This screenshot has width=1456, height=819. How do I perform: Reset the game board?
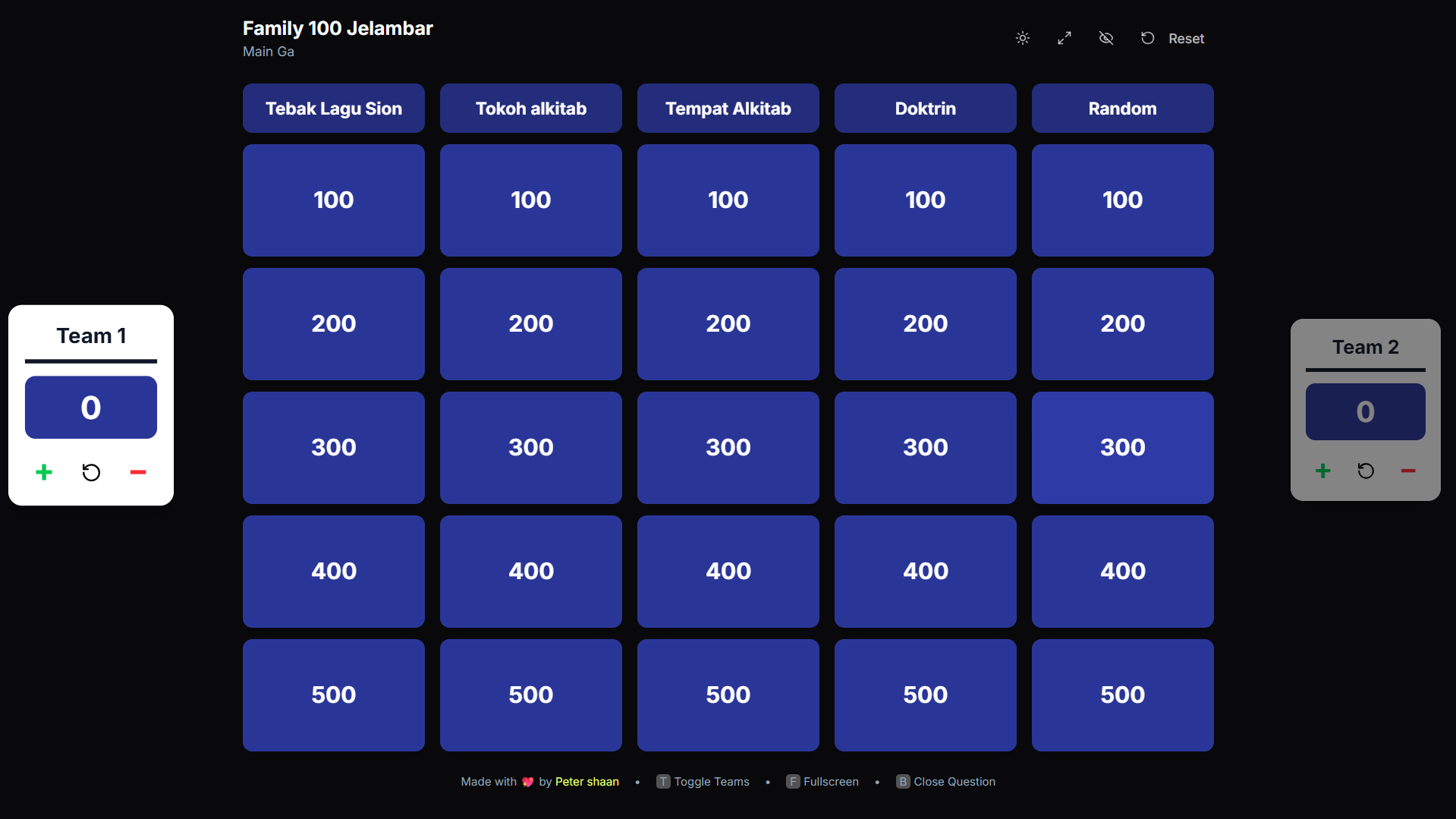coord(1173,38)
